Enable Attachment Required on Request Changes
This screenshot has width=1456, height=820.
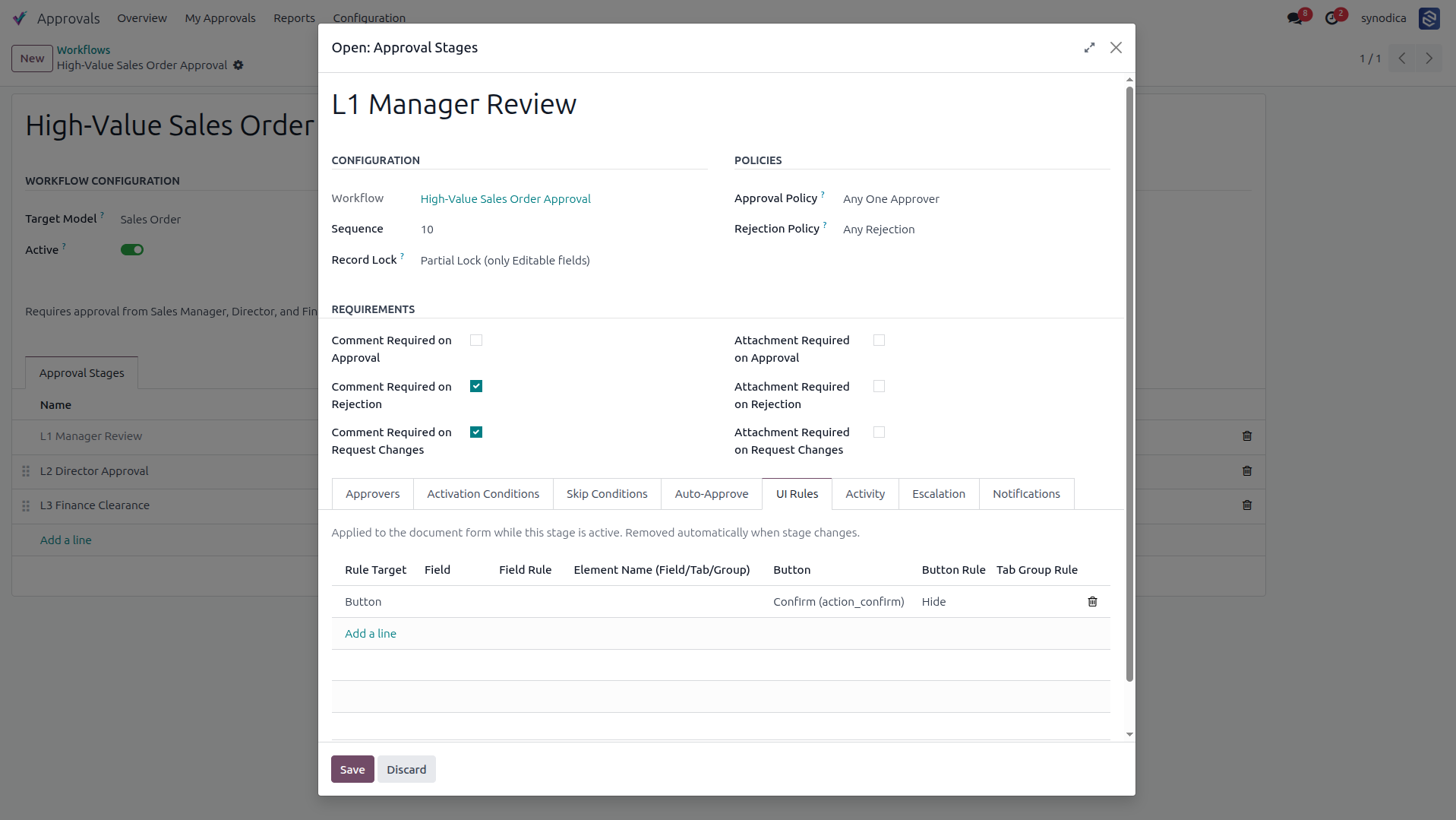pos(879,432)
